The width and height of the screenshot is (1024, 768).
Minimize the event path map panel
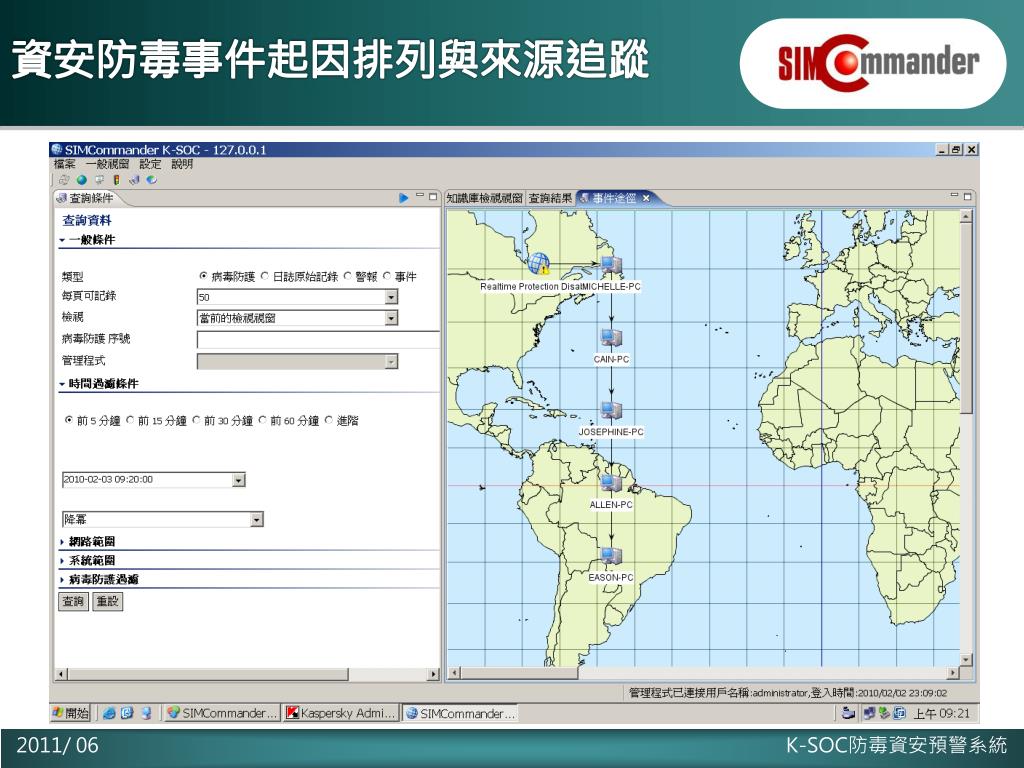(954, 195)
